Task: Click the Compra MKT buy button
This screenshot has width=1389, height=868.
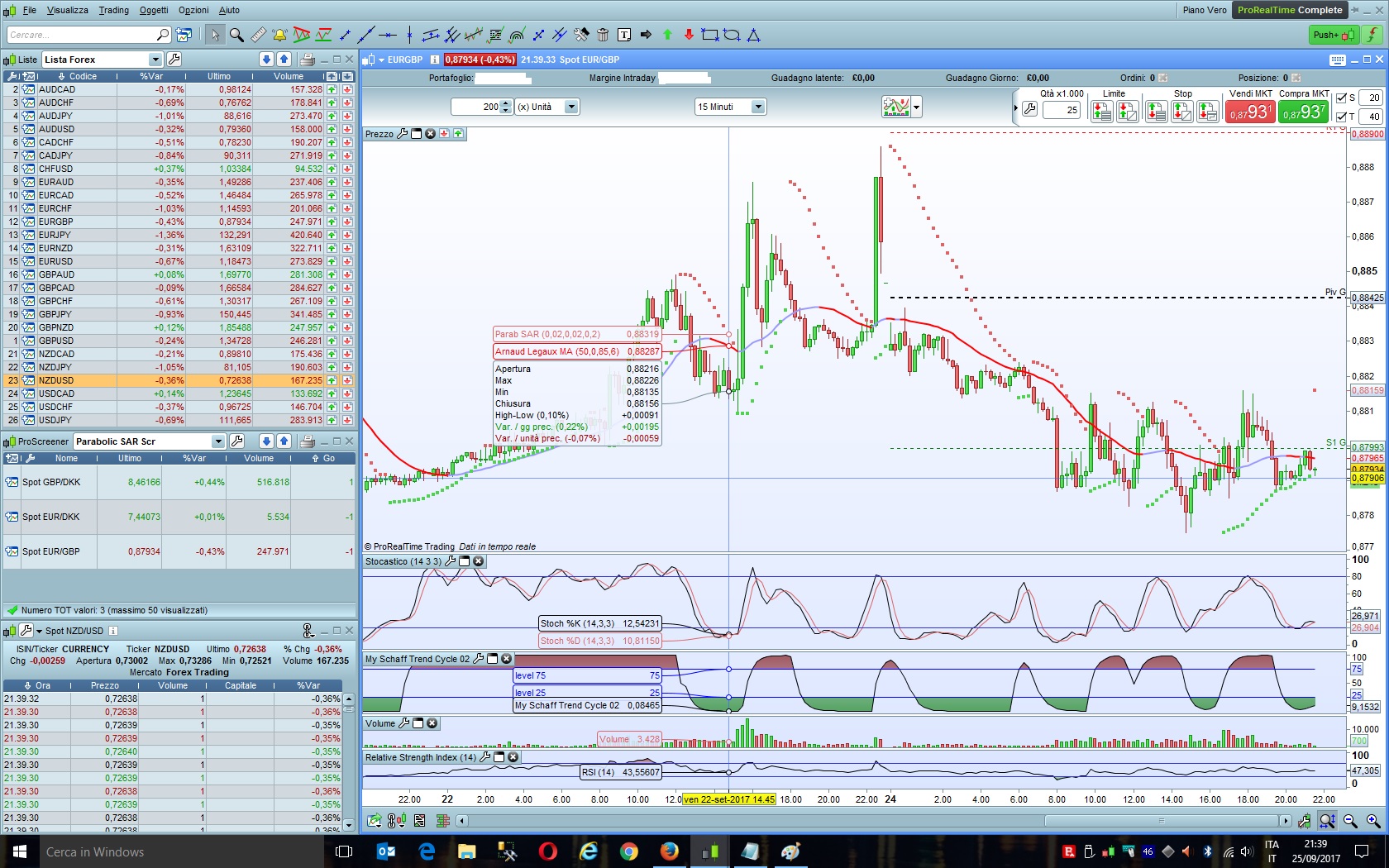Action: [x=1304, y=111]
